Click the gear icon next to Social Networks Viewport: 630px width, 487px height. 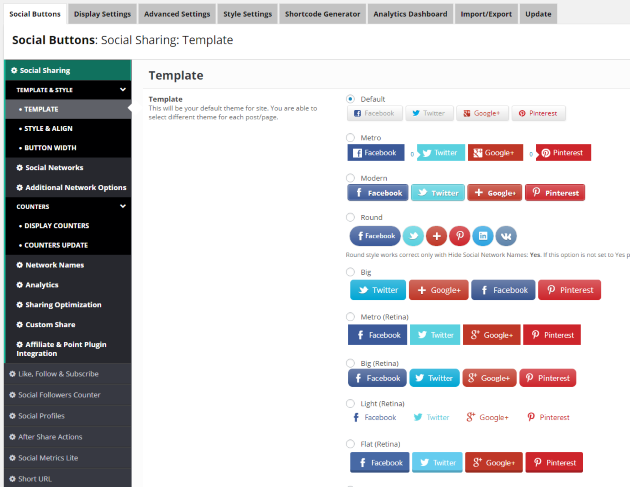(19, 168)
